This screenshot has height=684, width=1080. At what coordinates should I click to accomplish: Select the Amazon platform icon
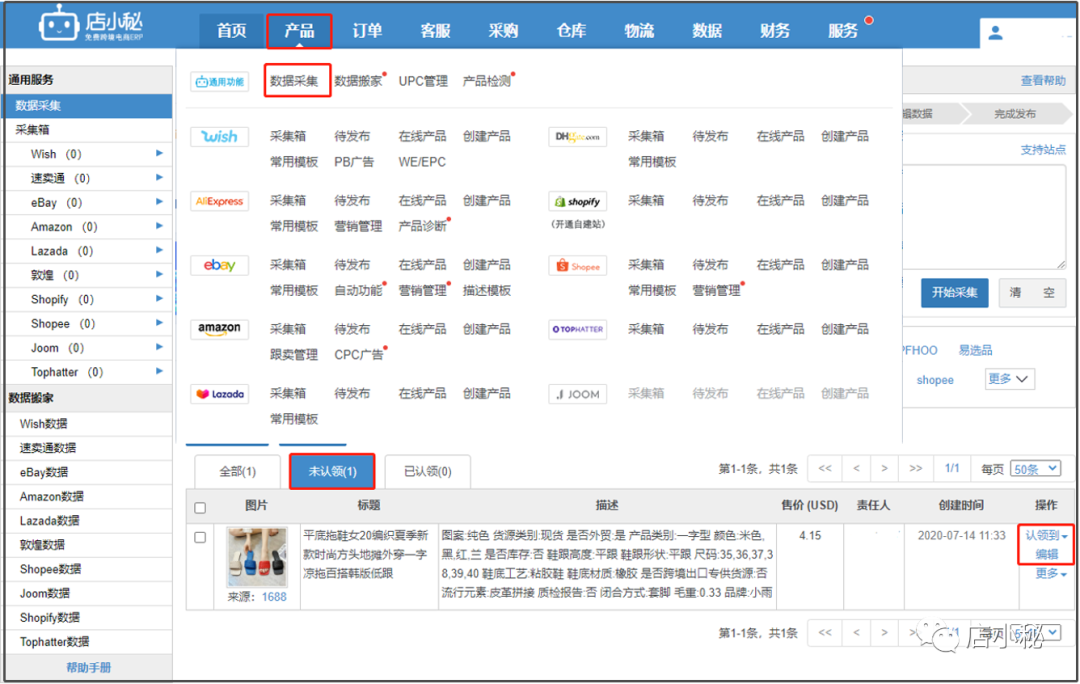pyautogui.click(x=219, y=329)
